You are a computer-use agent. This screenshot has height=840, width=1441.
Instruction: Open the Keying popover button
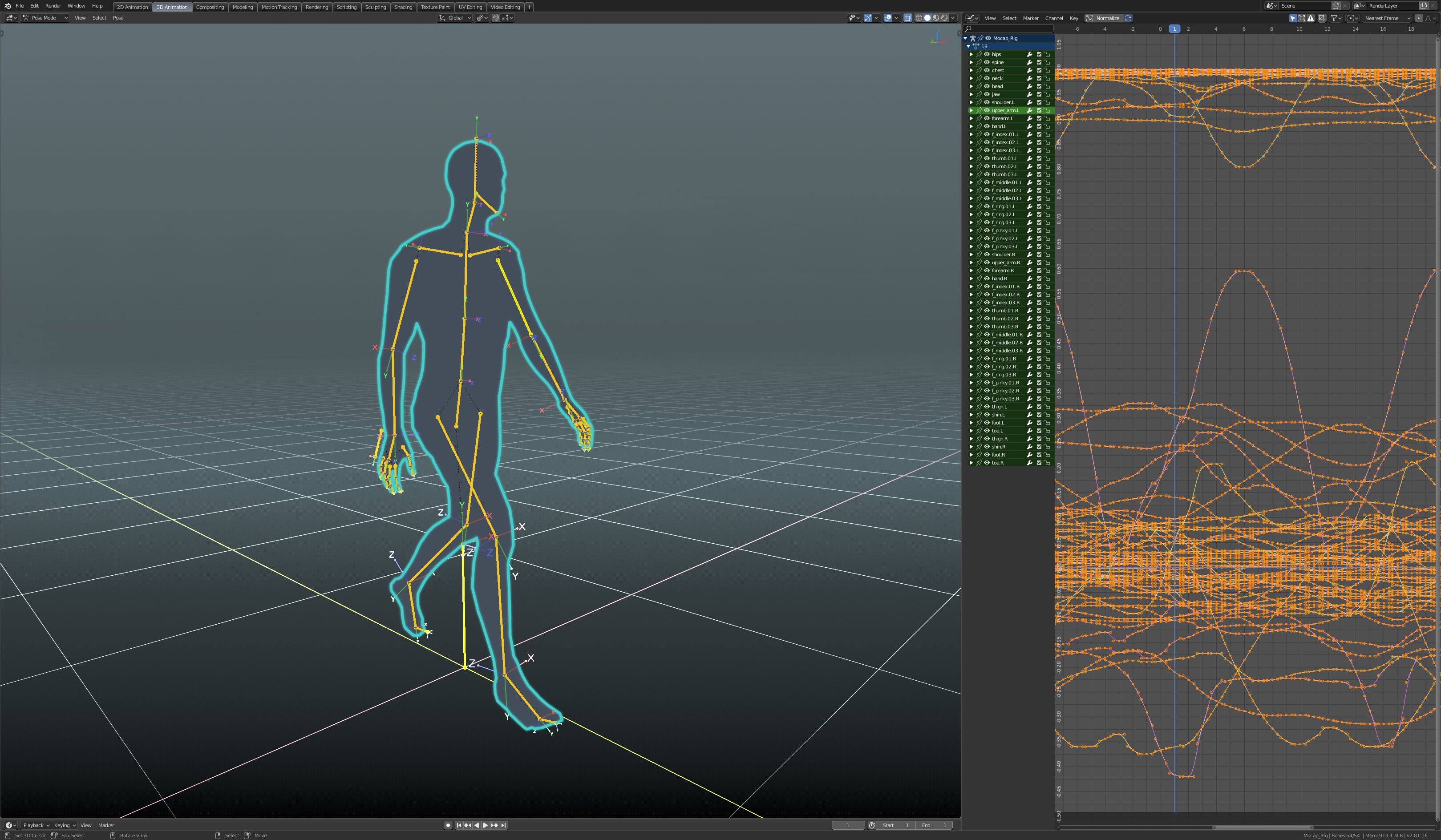[65, 825]
